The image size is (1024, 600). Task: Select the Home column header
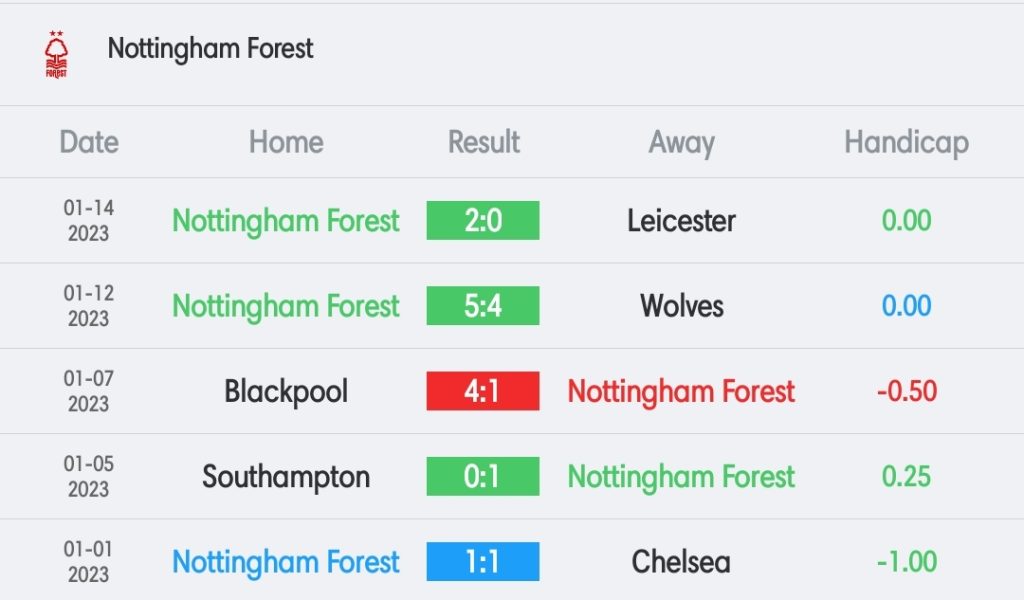[x=286, y=142]
